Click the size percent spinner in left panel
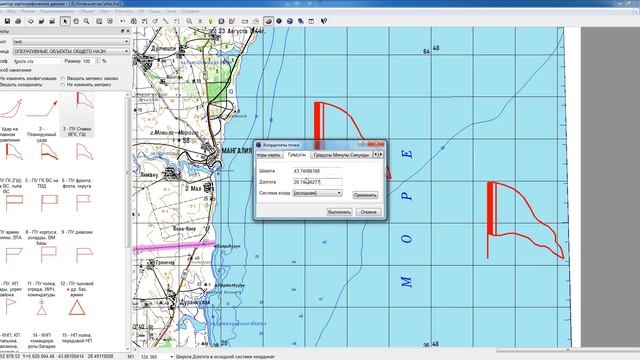The image size is (640, 360). click(x=98, y=61)
